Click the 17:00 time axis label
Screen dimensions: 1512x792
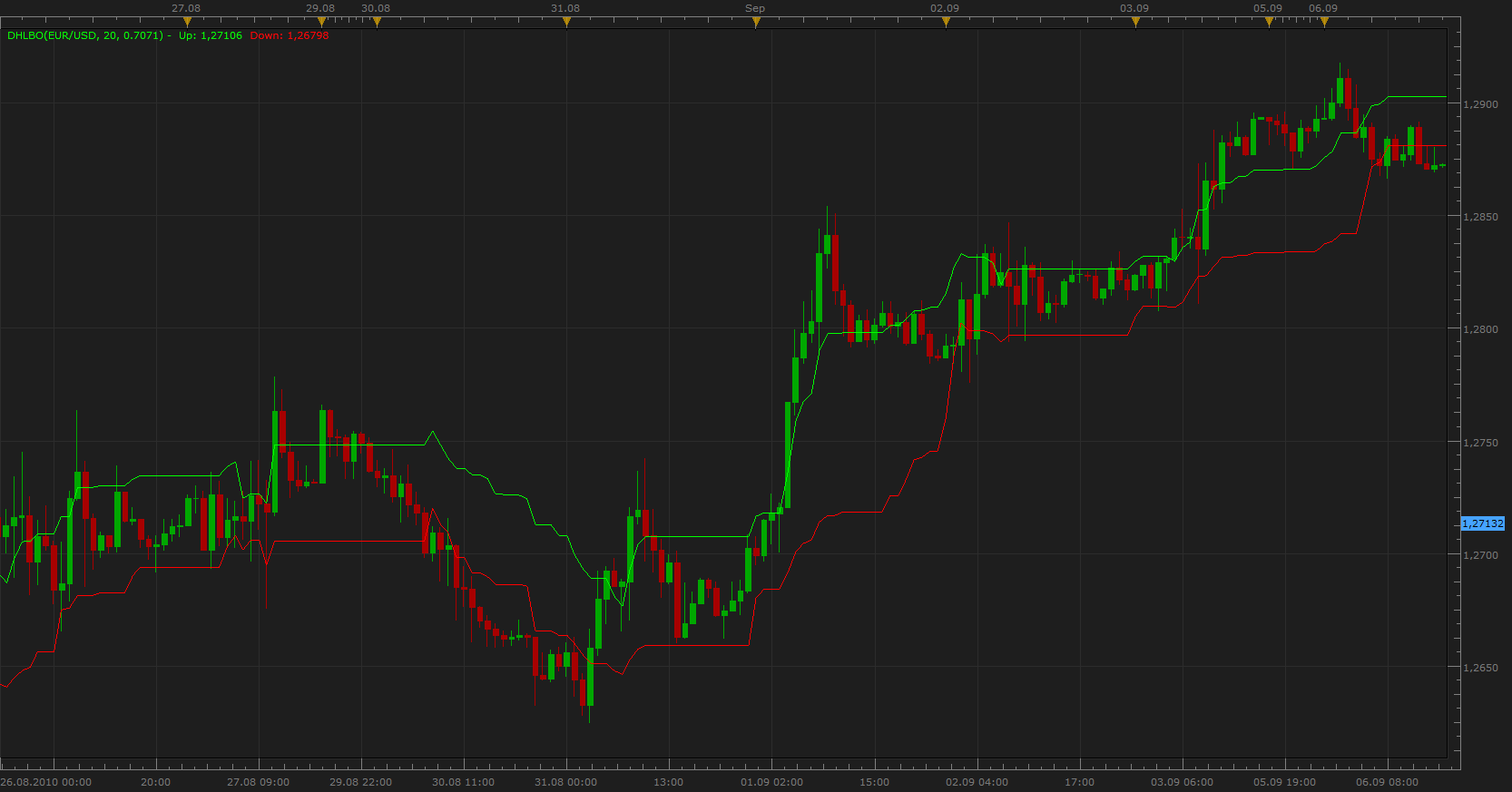[x=1080, y=782]
